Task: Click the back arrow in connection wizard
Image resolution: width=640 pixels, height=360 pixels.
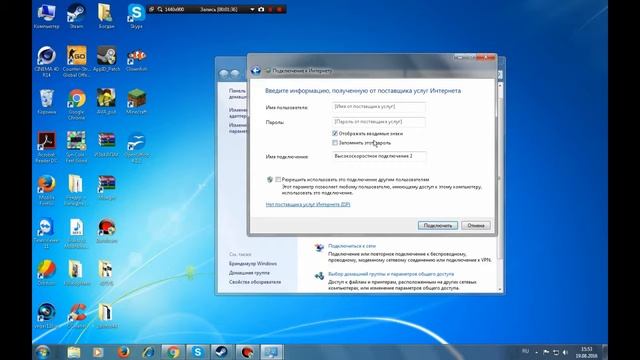Action: click(256, 71)
